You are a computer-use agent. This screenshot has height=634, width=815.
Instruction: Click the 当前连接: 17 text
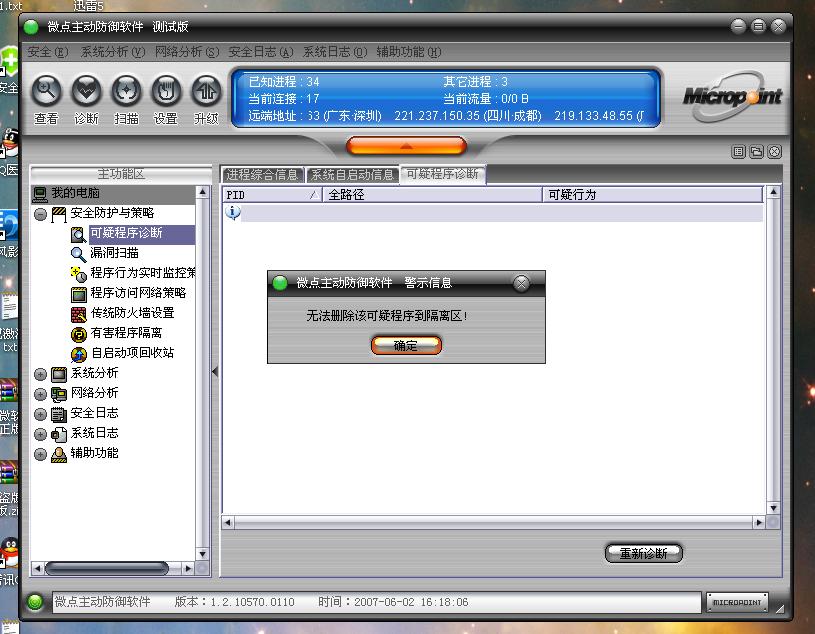pos(284,99)
